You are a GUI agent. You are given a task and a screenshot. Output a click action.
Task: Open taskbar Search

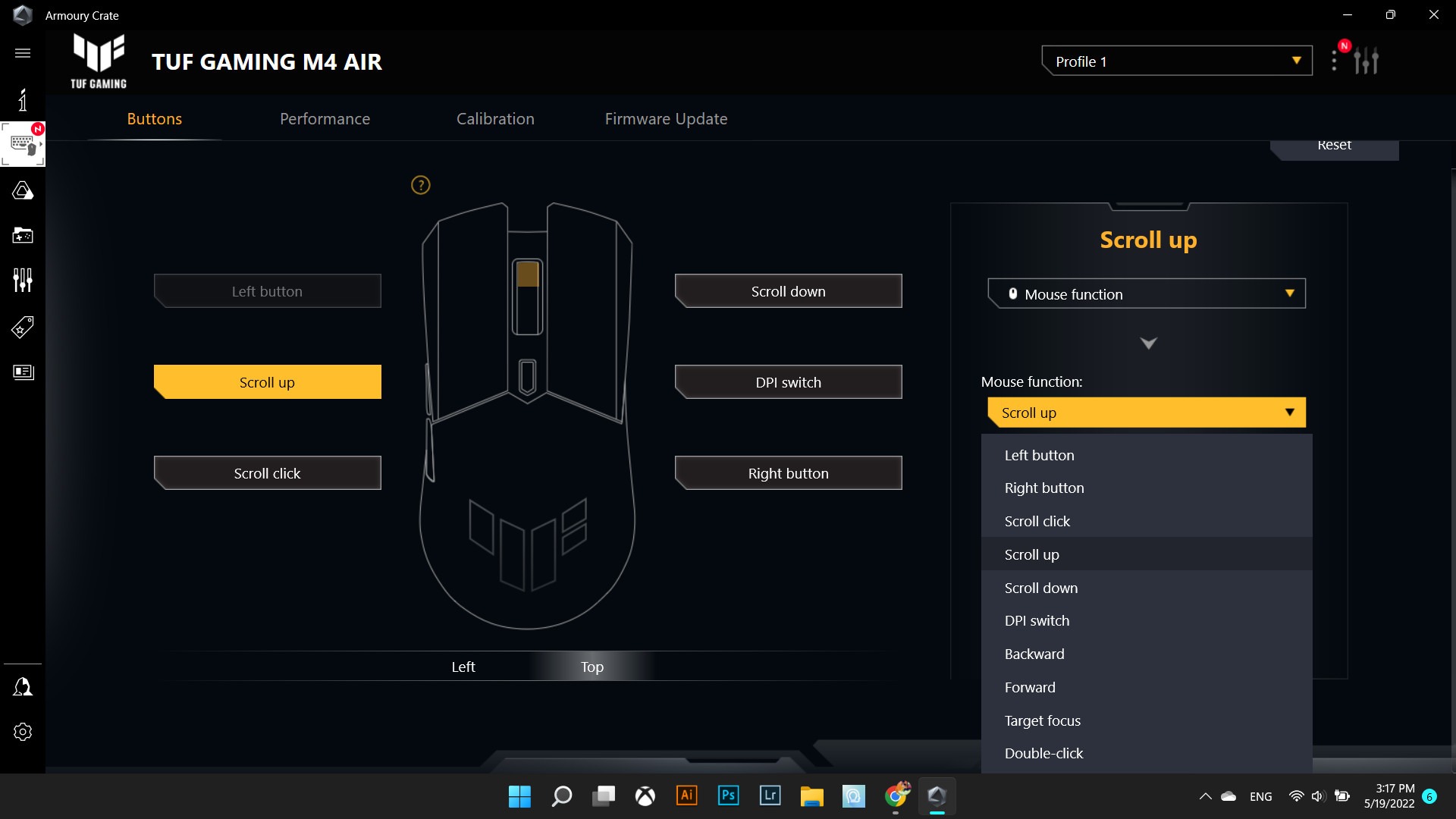pos(561,796)
